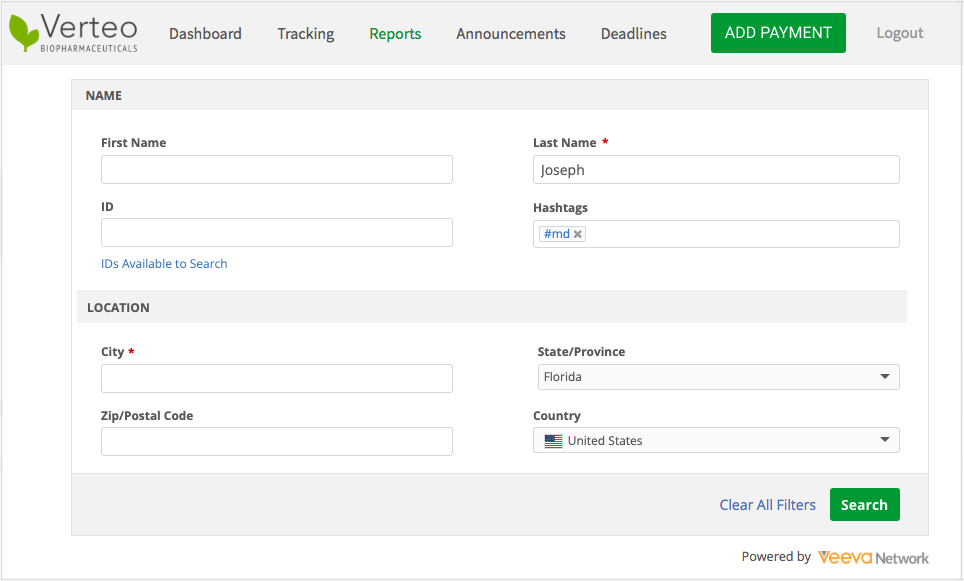Viewport: 964px width, 581px height.
Task: Open the Dashboard tab
Action: (205, 33)
